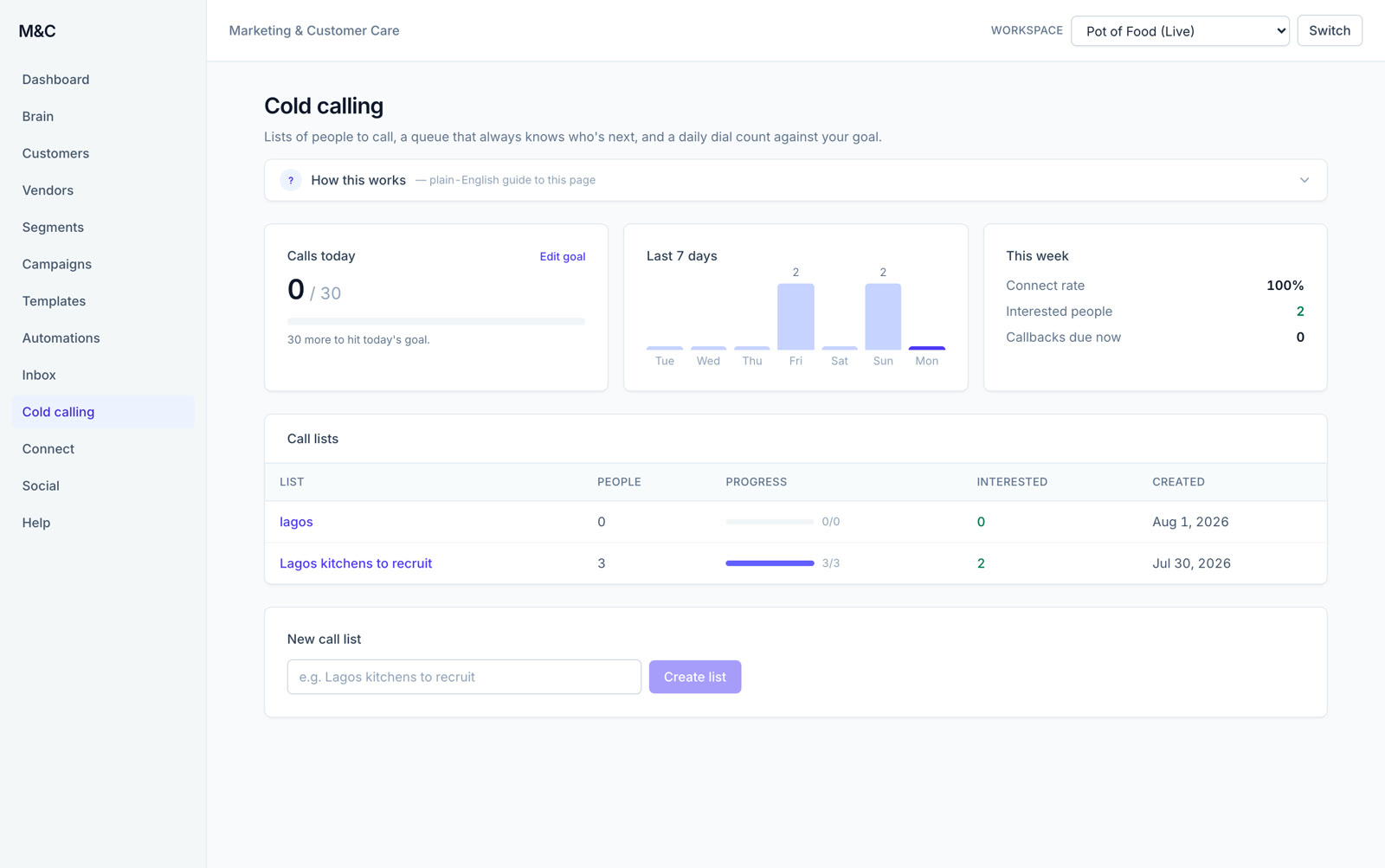
Task: Open the Workspace dropdown showing Pot of Food (Live)
Action: [x=1180, y=31]
